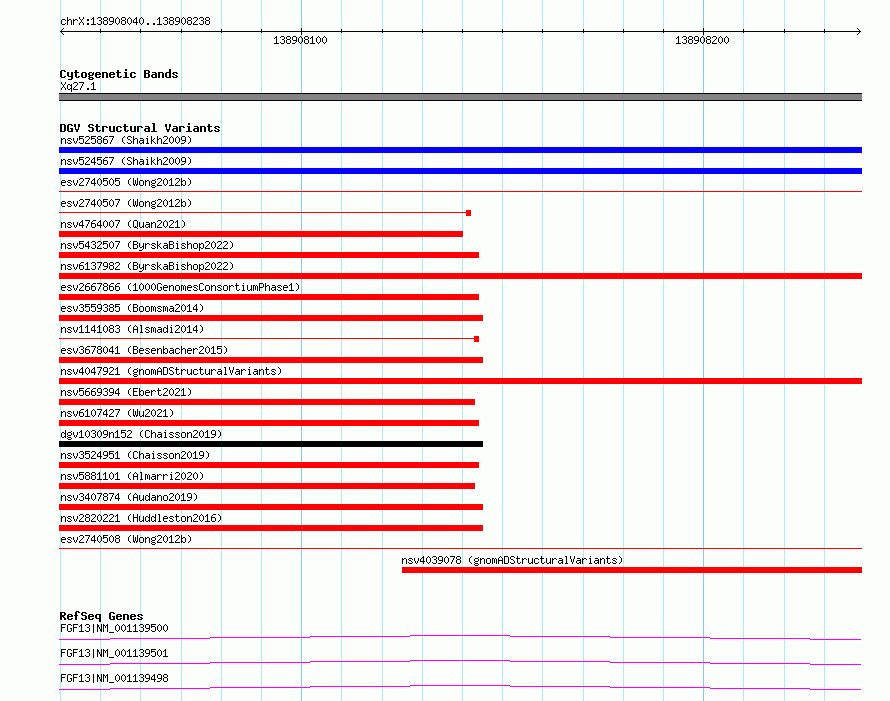Click the red bar of nsv5669394
This screenshot has width=890, height=701.
267,402
